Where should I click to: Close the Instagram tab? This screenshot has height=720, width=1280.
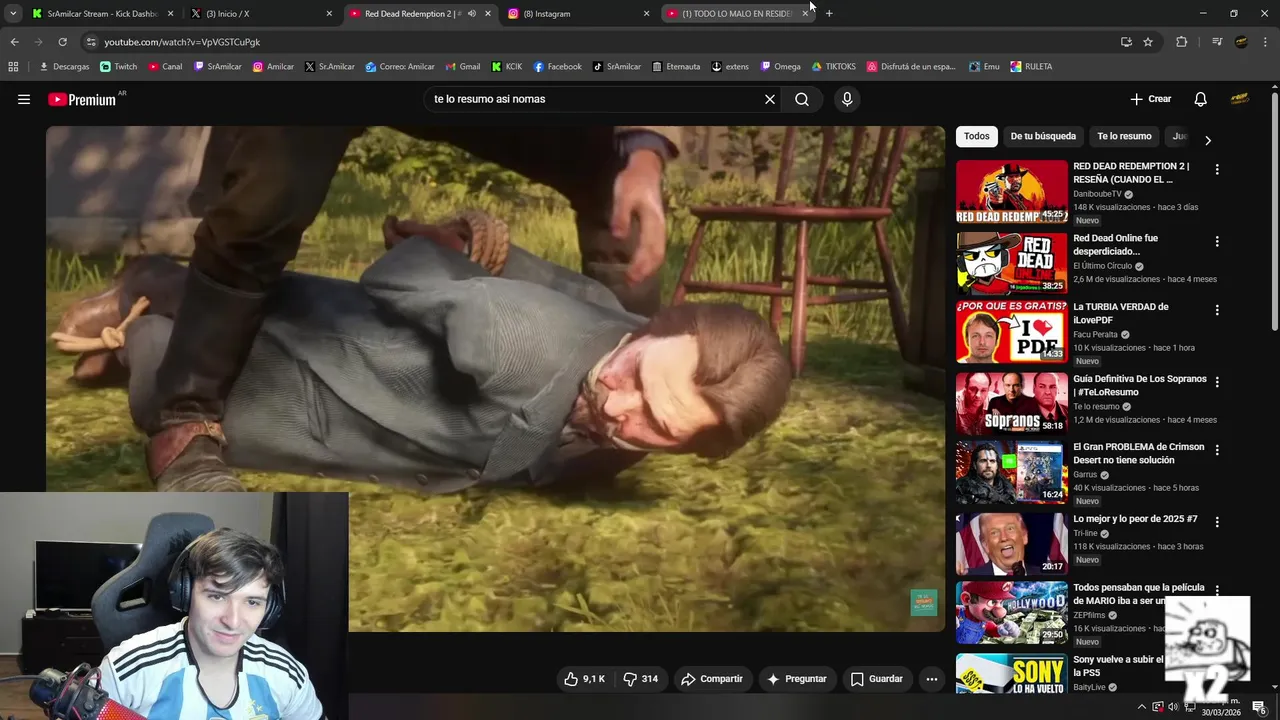tap(646, 14)
